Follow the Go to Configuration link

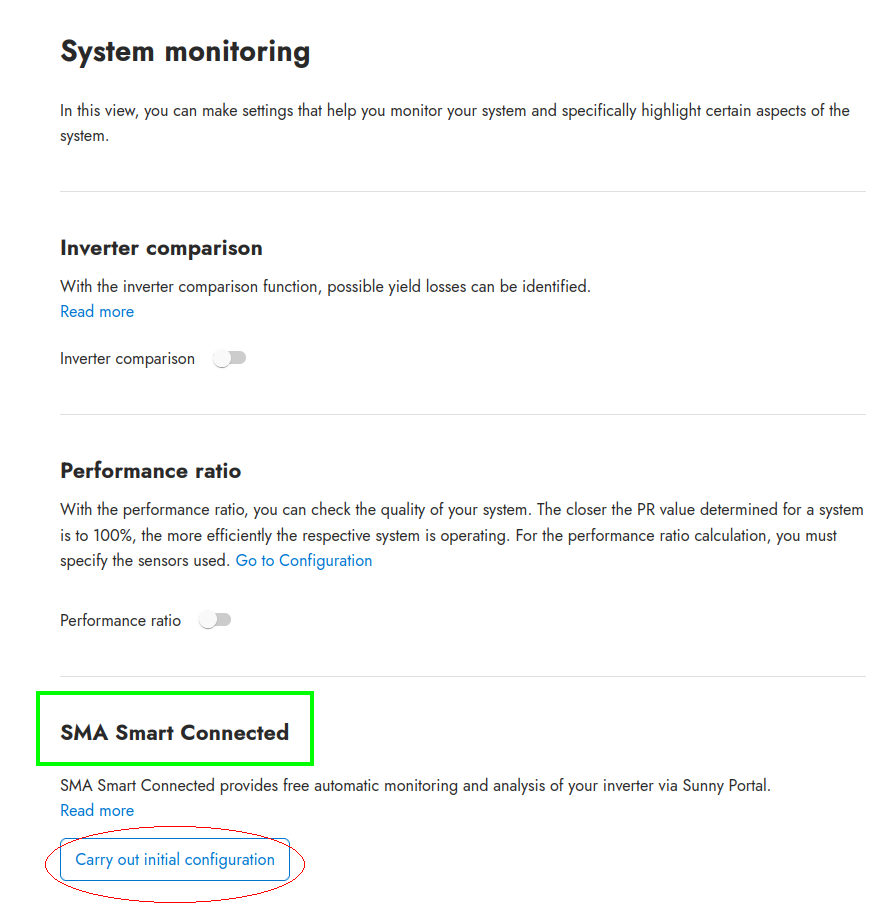(x=304, y=561)
